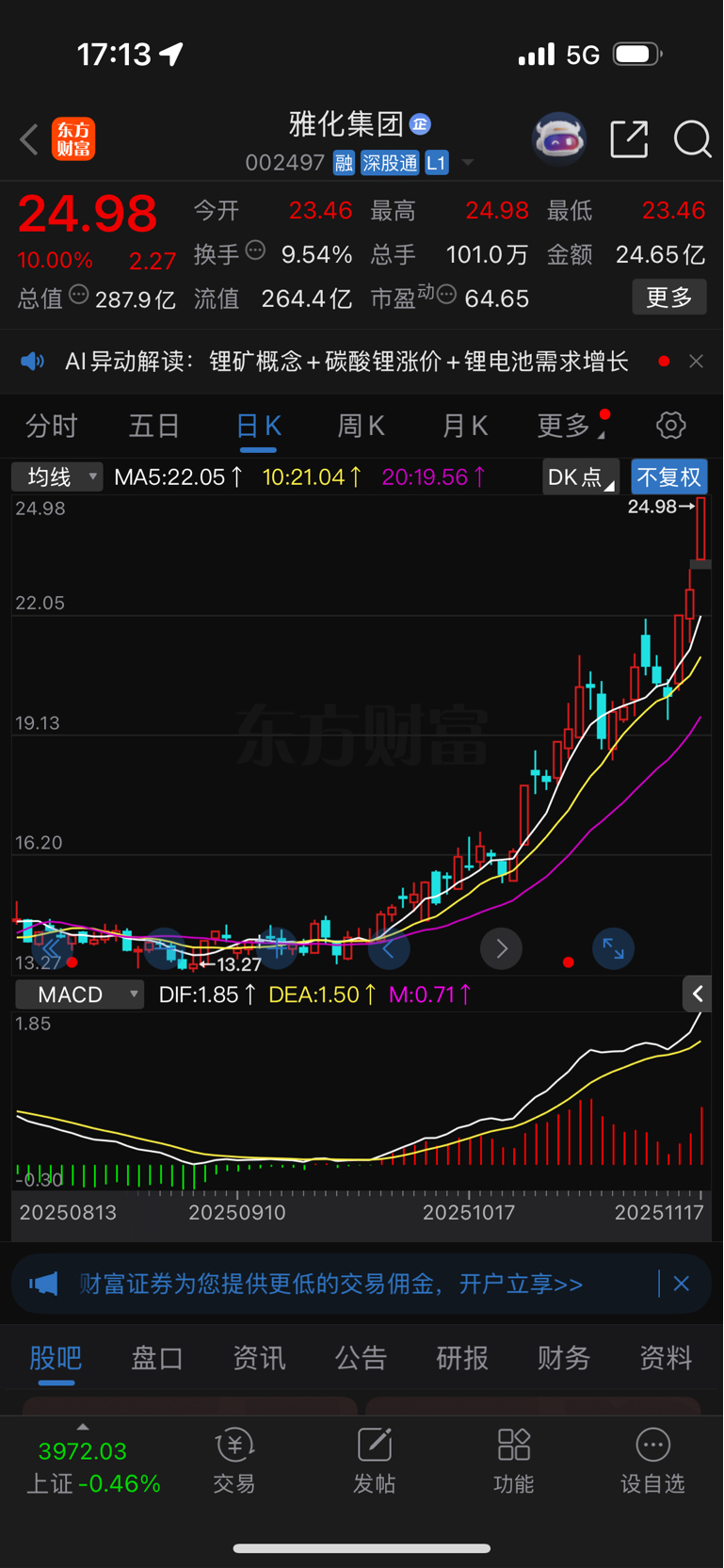Tap the 市盈 info icon
Image resolution: width=724 pixels, height=1568 pixels.
coord(446,296)
